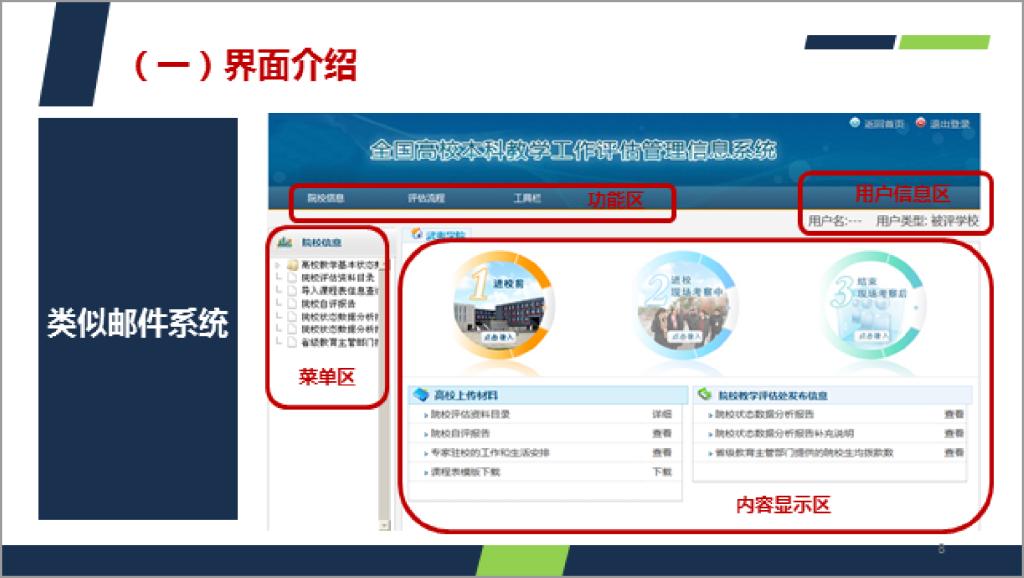Open the 评估流程 navigation menu

pos(426,198)
